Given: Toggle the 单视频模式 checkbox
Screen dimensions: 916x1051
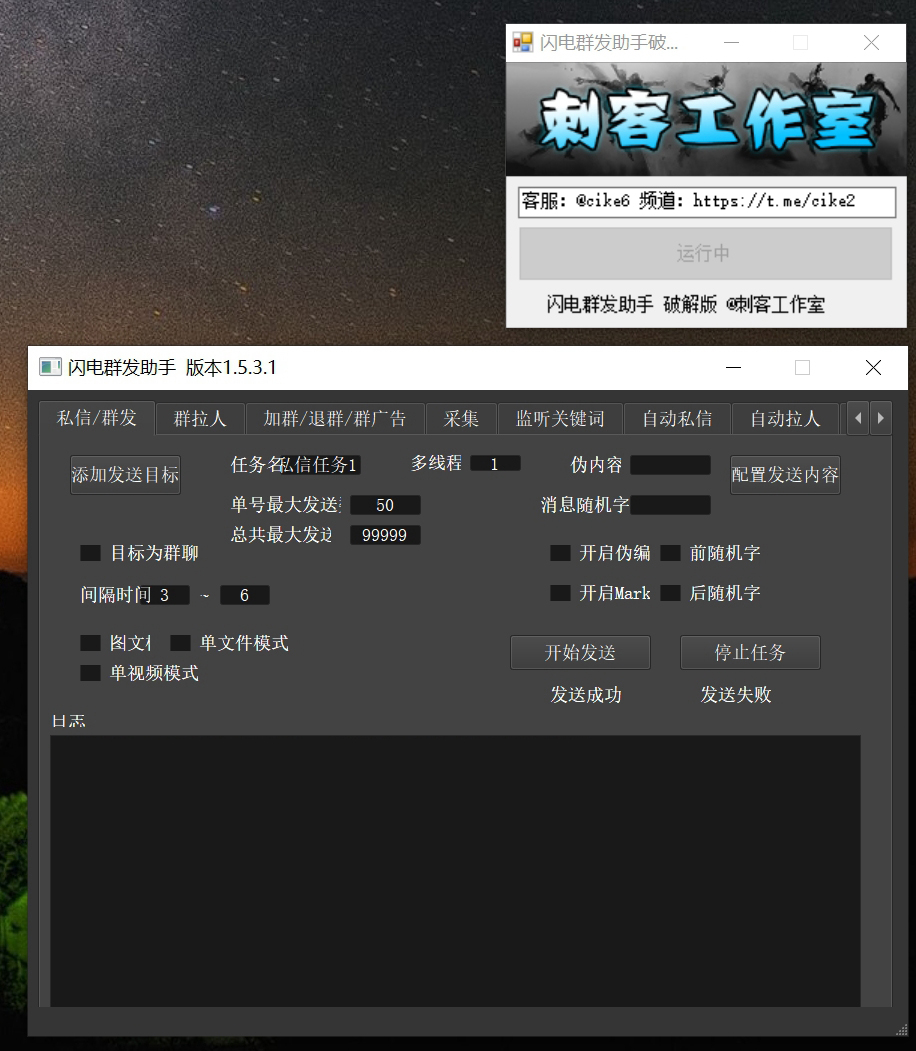Looking at the screenshot, I should pyautogui.click(x=90, y=672).
